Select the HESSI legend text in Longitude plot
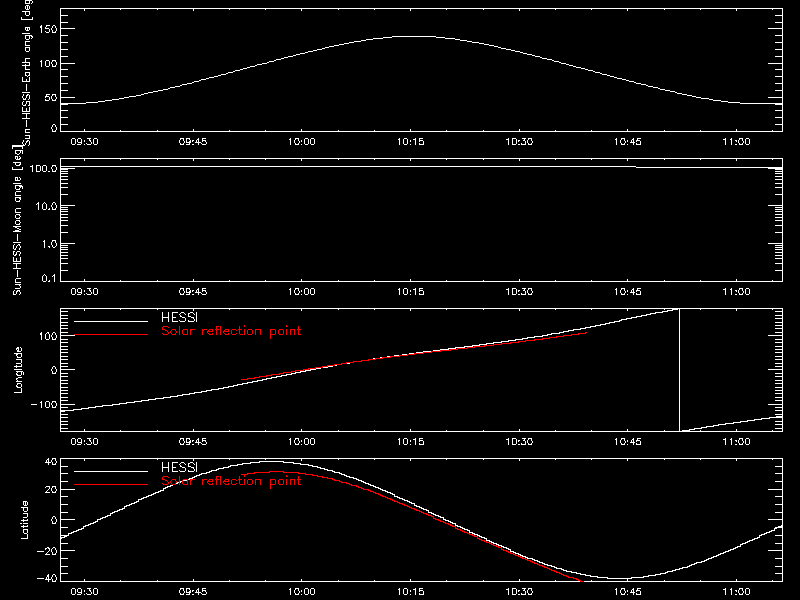The image size is (800, 600). pos(179,317)
